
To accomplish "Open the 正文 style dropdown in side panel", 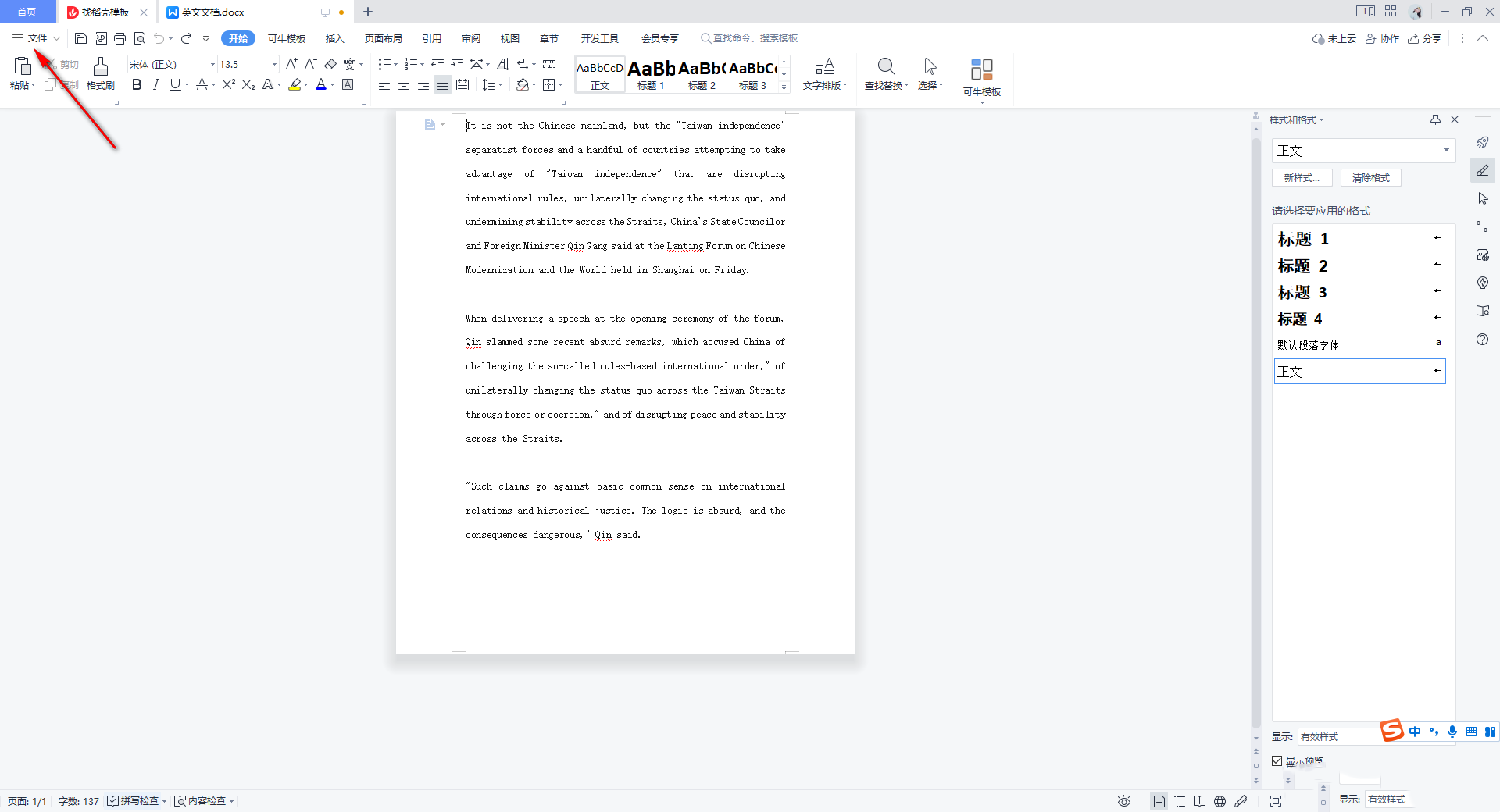I will [1445, 151].
